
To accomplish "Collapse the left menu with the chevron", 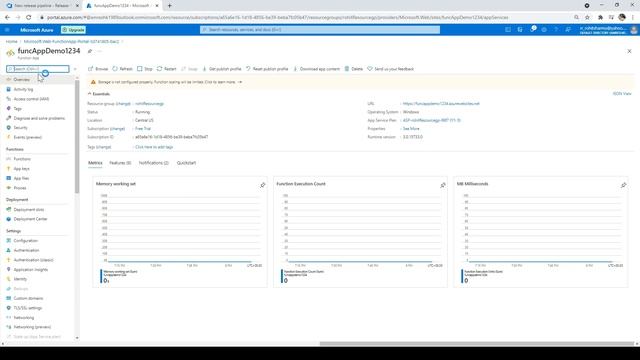I will tap(75, 69).
